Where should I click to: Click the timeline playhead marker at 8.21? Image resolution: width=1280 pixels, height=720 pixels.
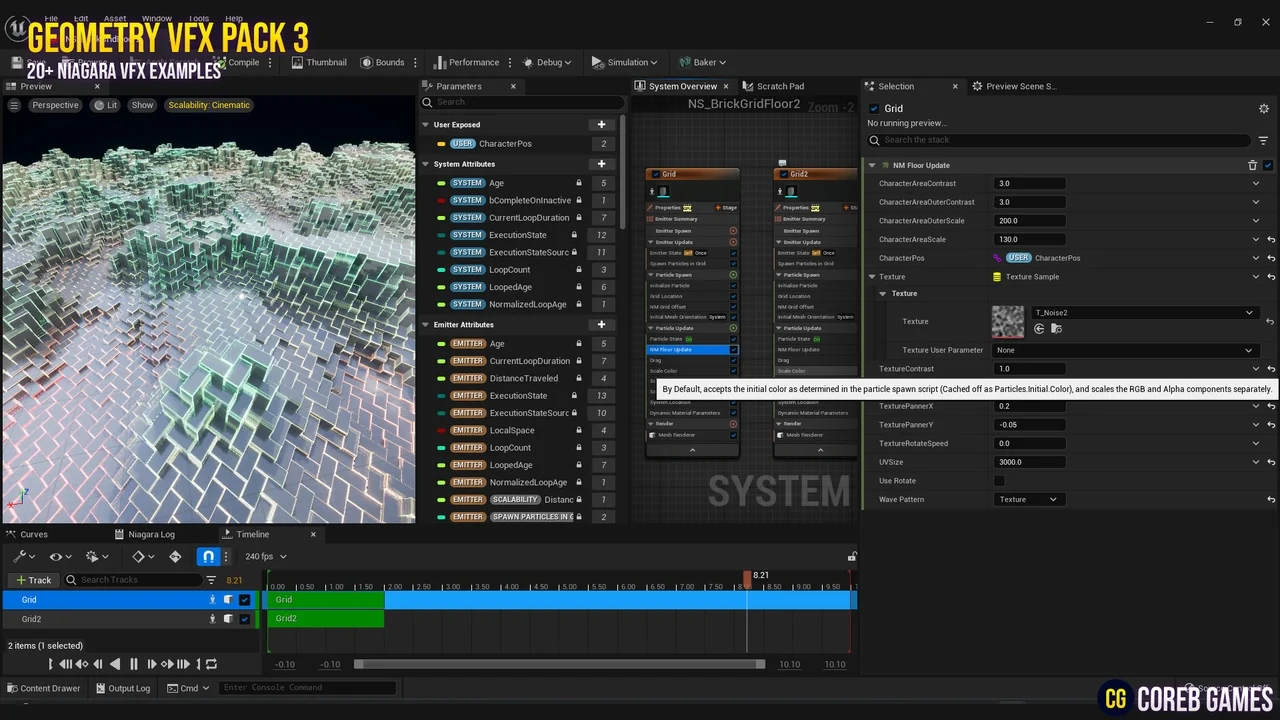pos(747,577)
